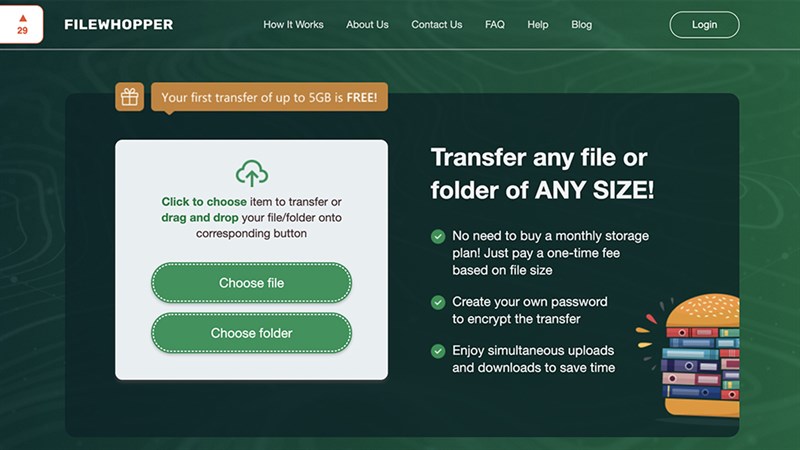
Task: Click the 'Click to choose' text
Action: 204,202
